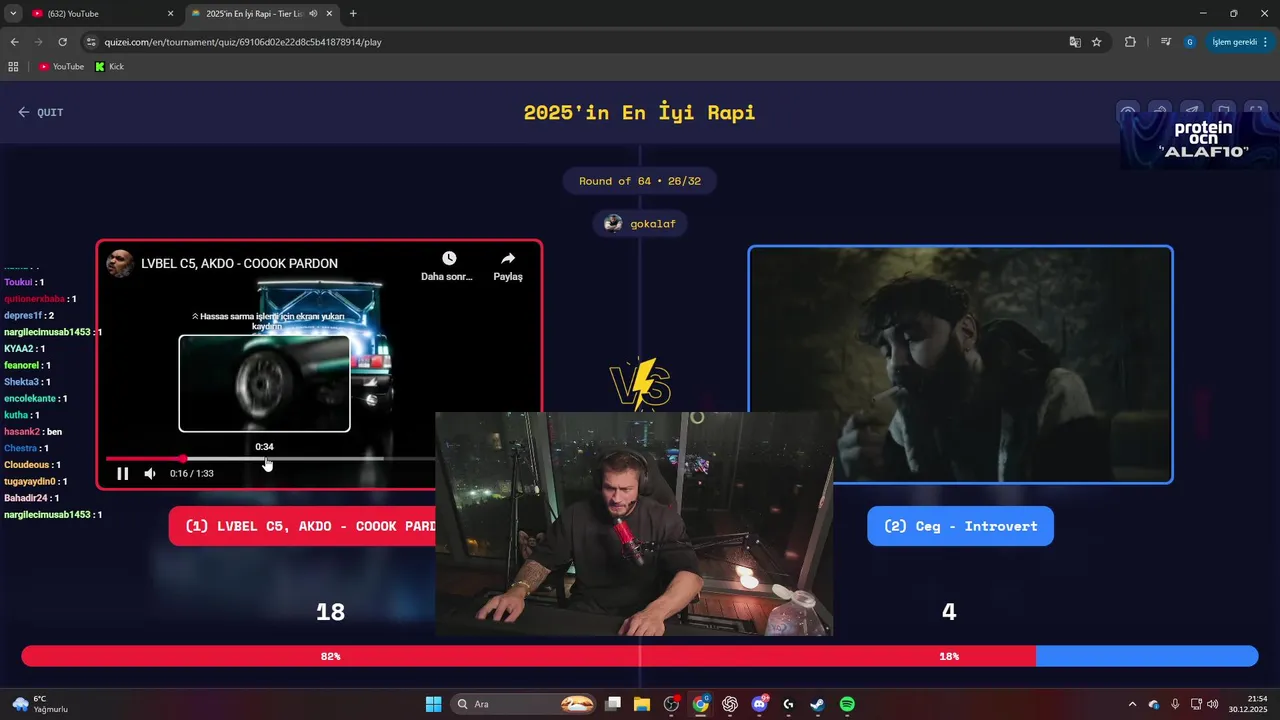
Task: Vote for (2) Ceg - Introvert button
Action: pos(960,526)
